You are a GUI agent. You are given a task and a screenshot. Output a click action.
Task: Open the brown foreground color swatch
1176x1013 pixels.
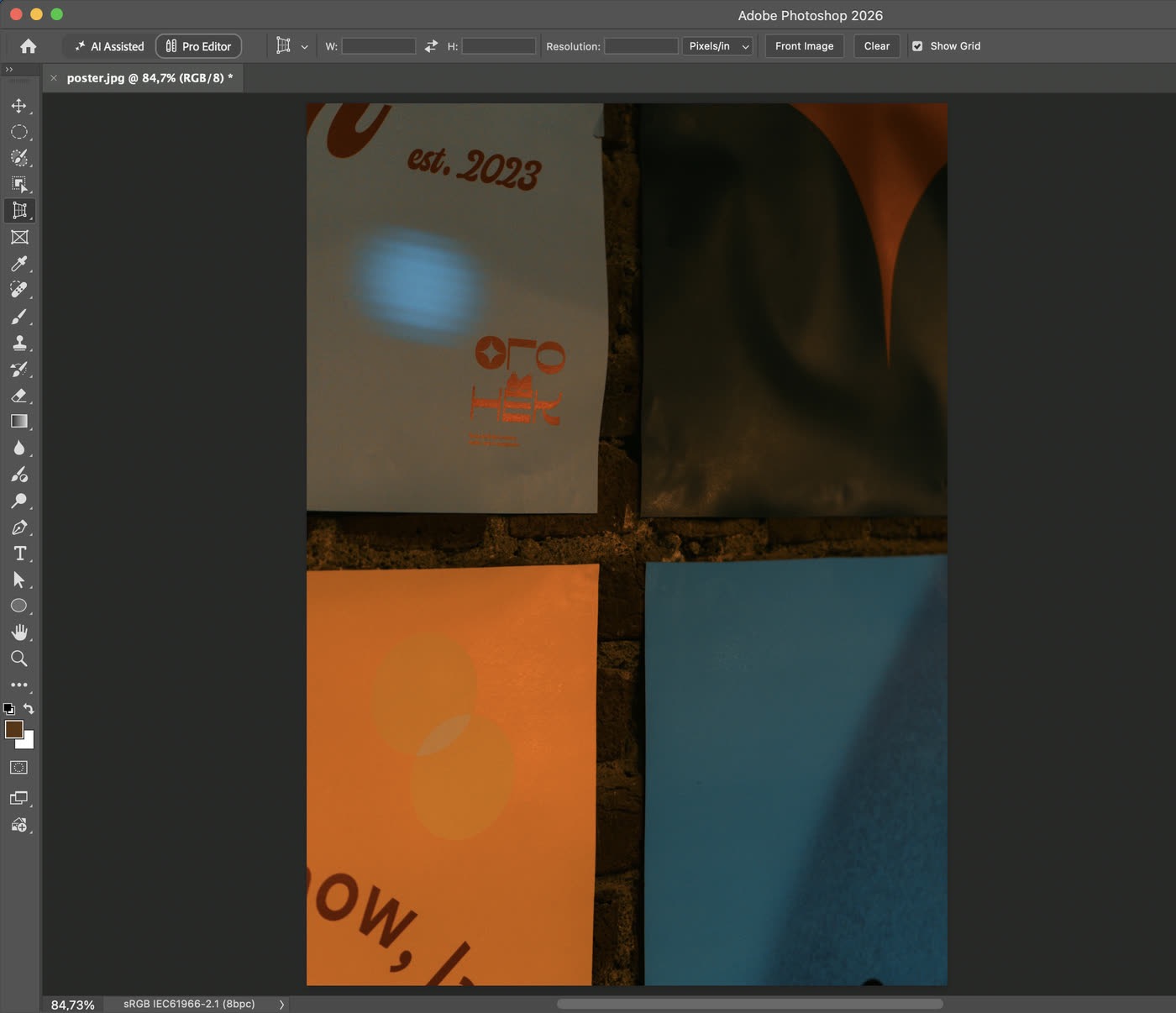point(13,729)
